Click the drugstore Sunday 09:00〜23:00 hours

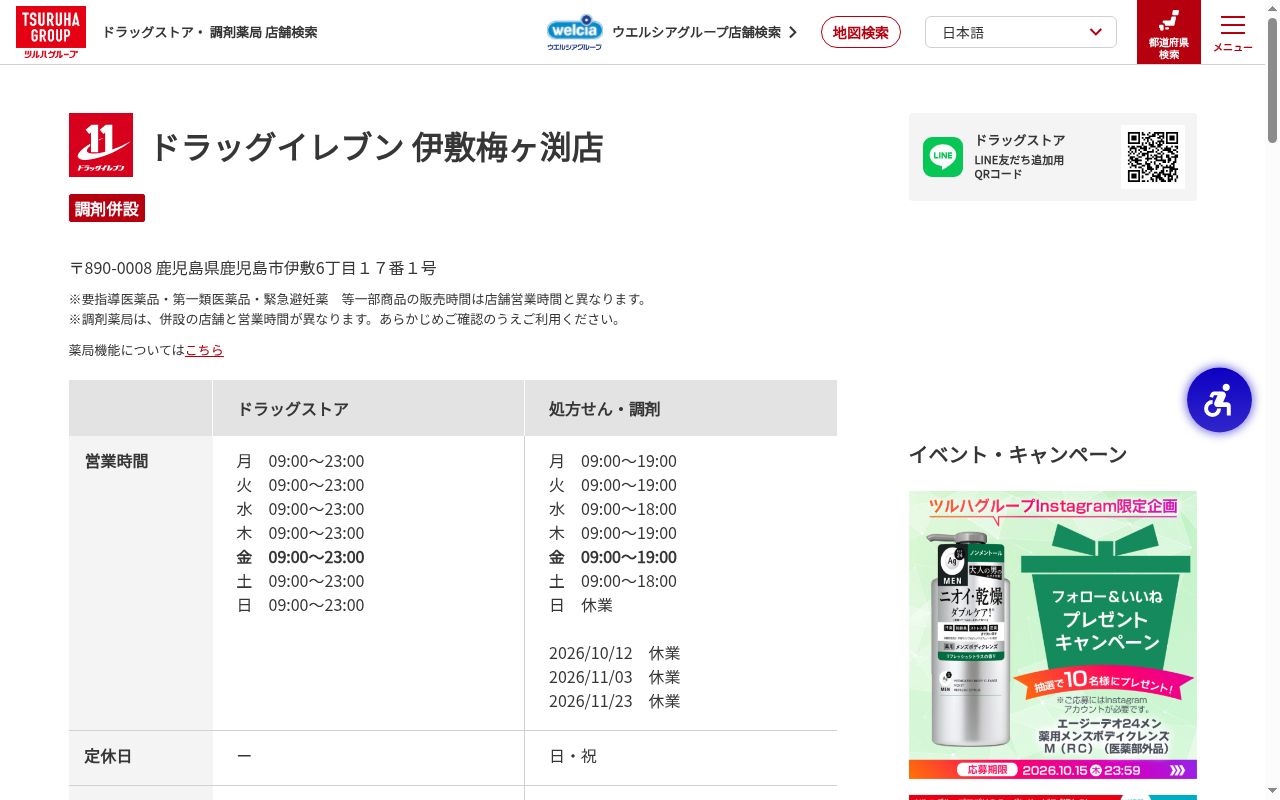click(x=301, y=605)
